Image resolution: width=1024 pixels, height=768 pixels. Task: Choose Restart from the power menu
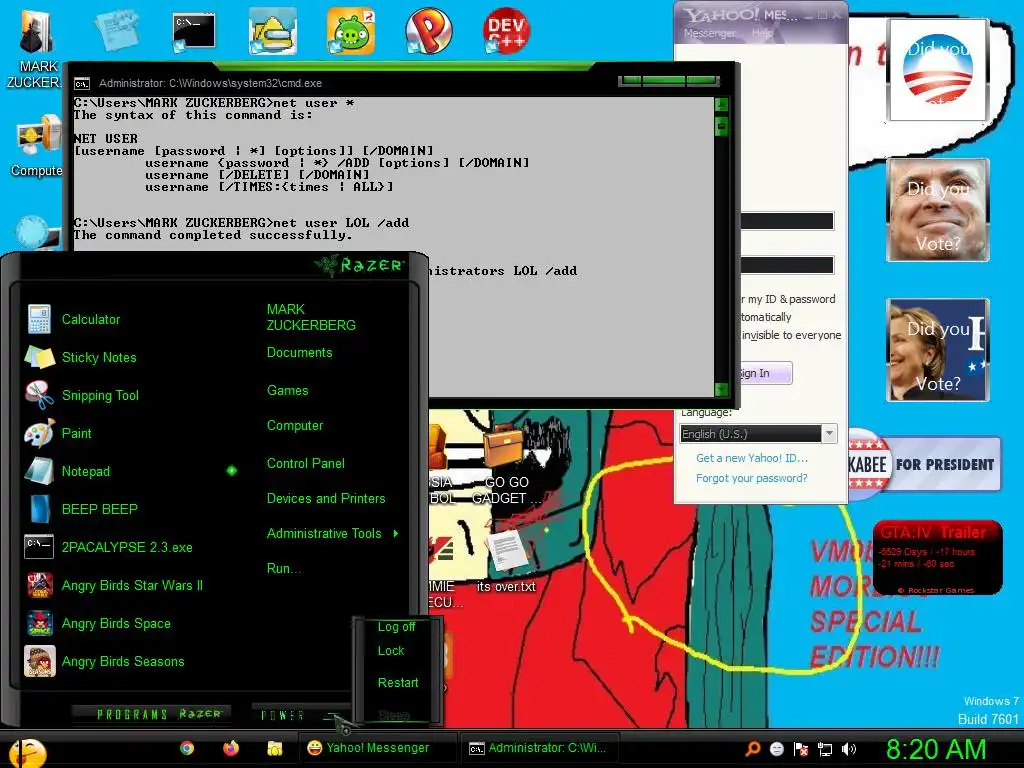[x=398, y=683]
